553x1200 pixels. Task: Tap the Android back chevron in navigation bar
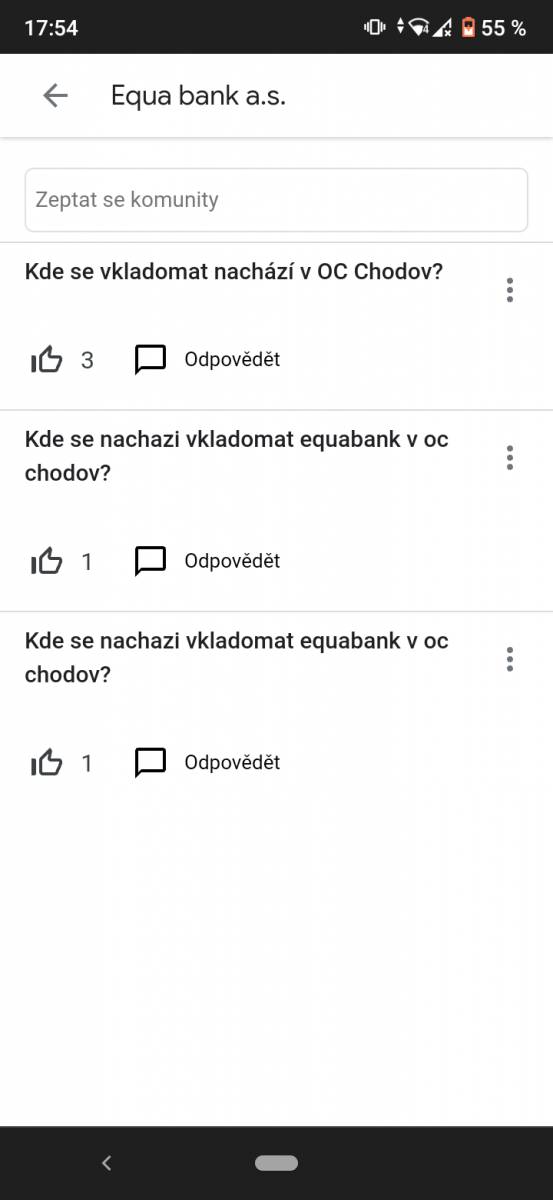coord(107,1163)
